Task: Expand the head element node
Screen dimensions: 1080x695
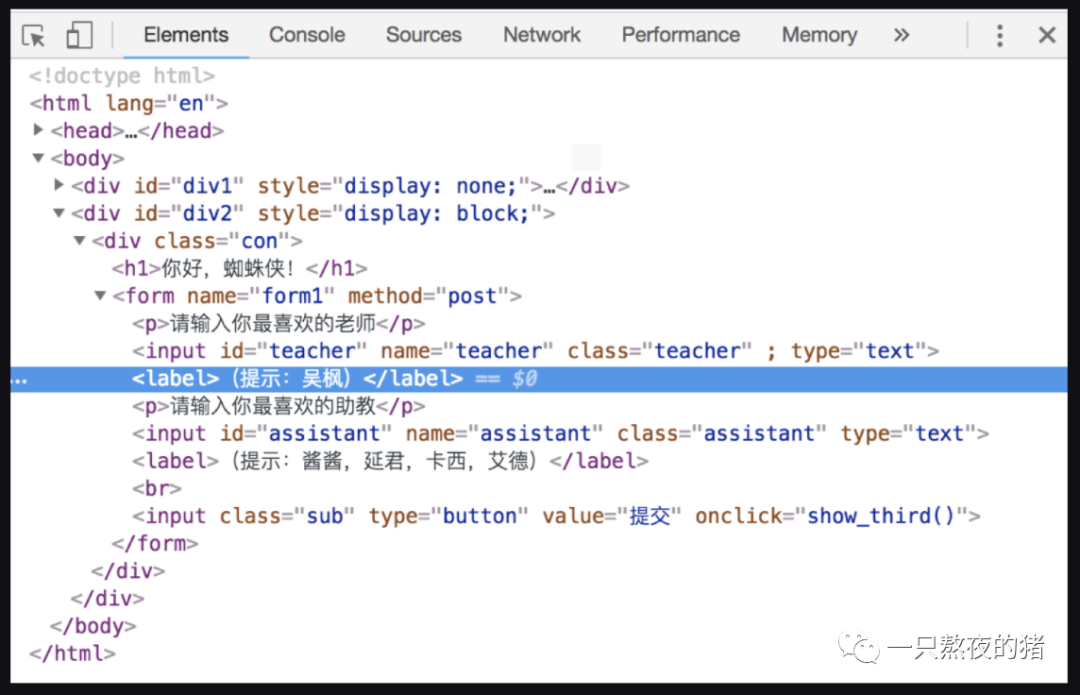Action: tap(39, 129)
